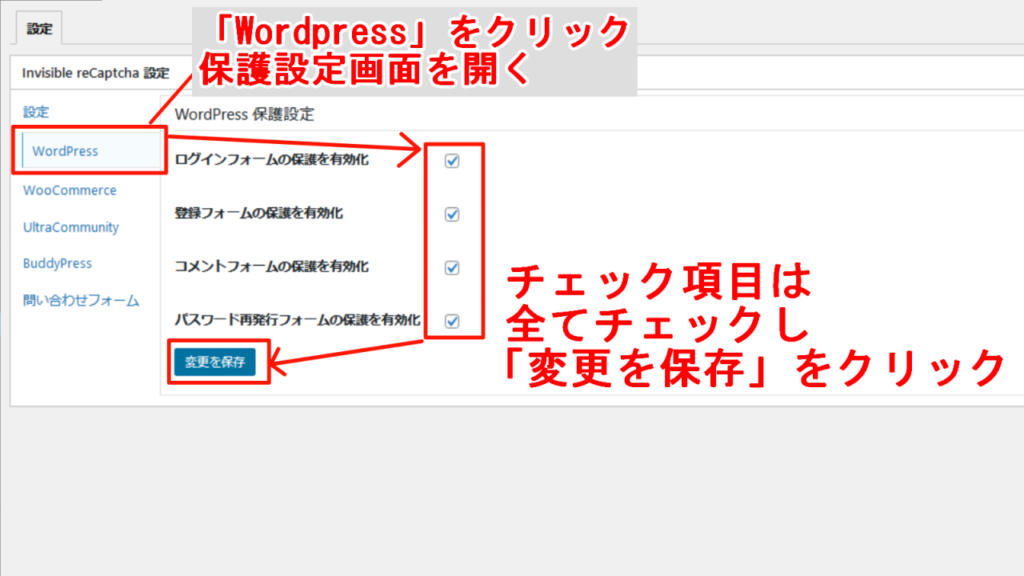Screen dimensions: 1024x576
Task: Toggle the パスワード再発行フォームの保護を有効化 checkbox
Action: (x=452, y=321)
